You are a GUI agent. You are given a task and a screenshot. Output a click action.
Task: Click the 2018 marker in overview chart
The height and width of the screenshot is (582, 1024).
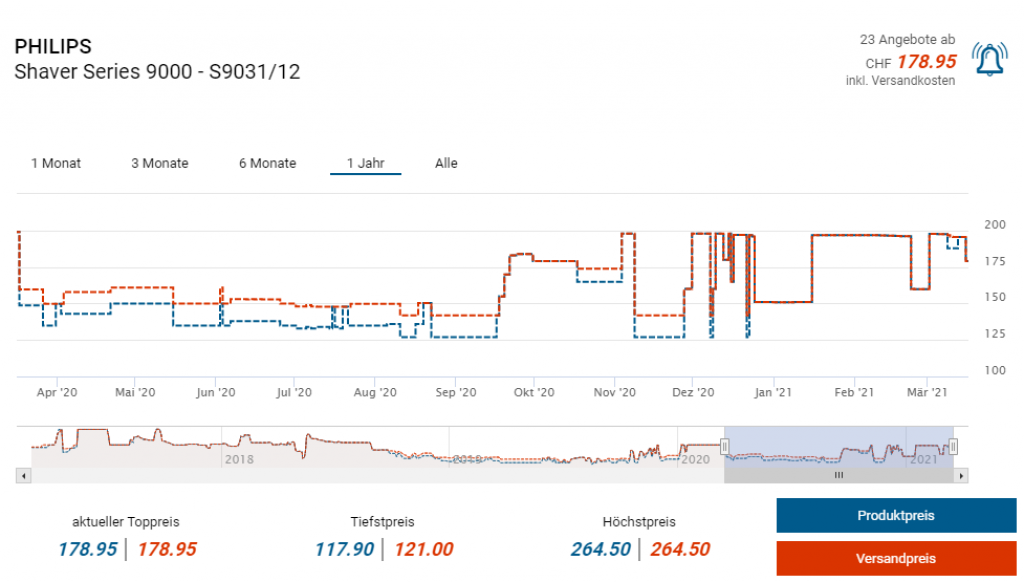click(239, 459)
